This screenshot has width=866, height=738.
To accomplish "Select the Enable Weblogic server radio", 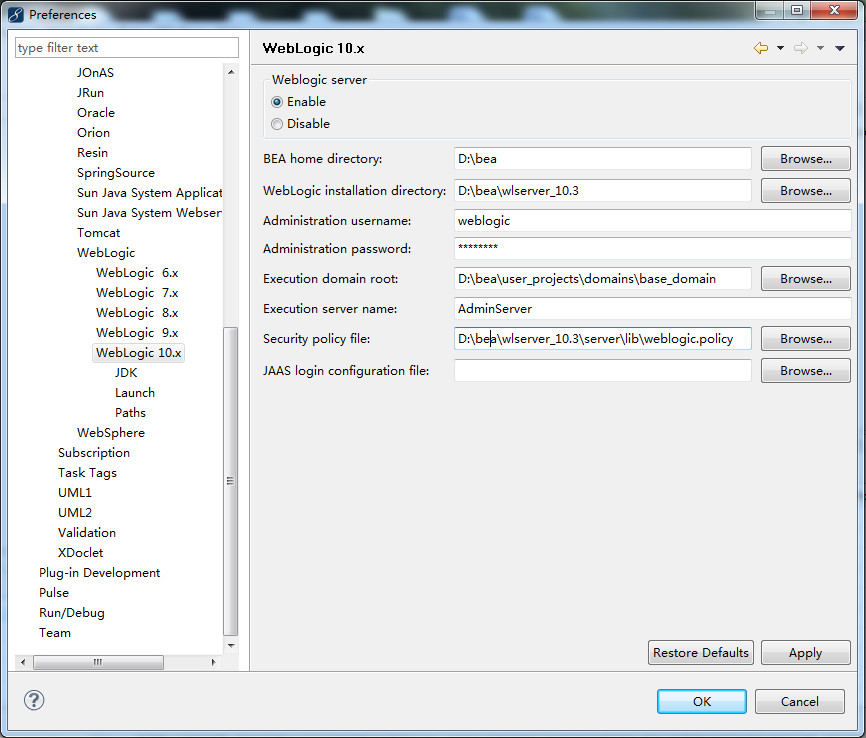I will (277, 102).
